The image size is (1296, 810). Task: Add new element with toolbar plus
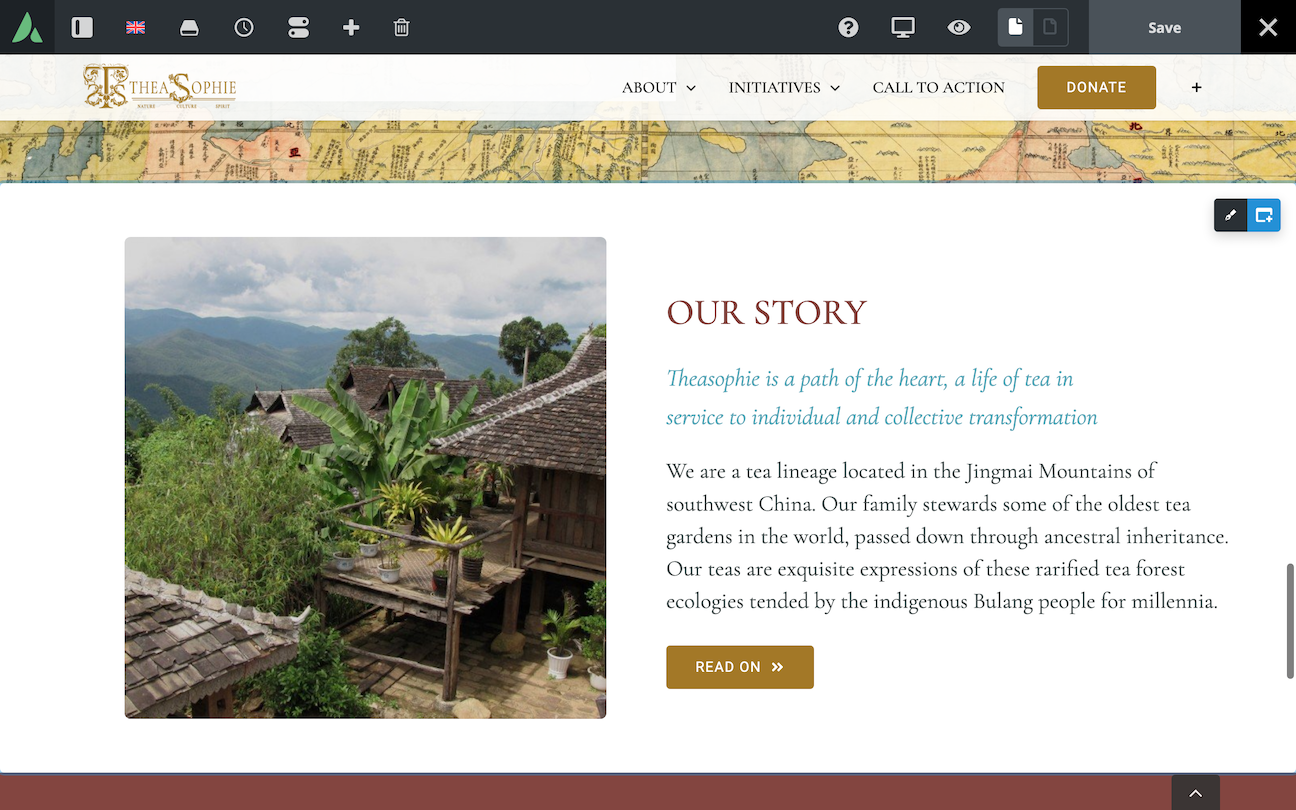(x=351, y=28)
